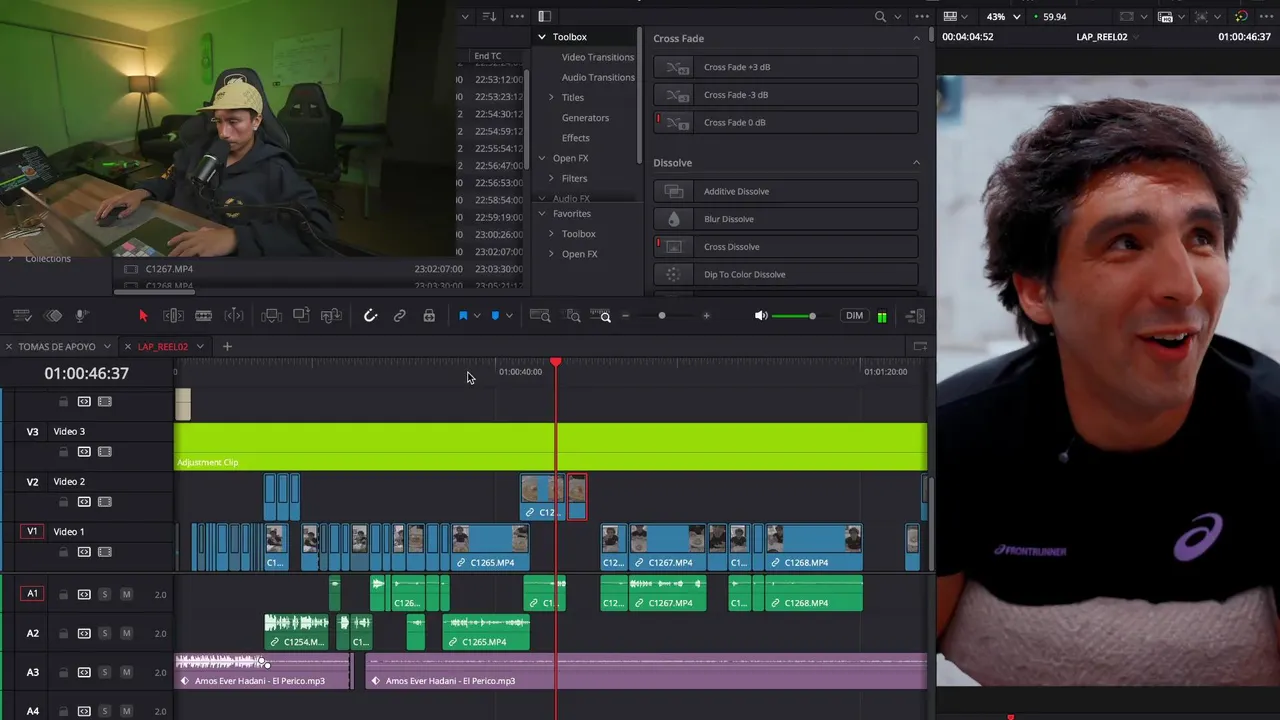The image size is (1280, 720).
Task: Collapse the Toolbox tree section
Action: [542, 37]
